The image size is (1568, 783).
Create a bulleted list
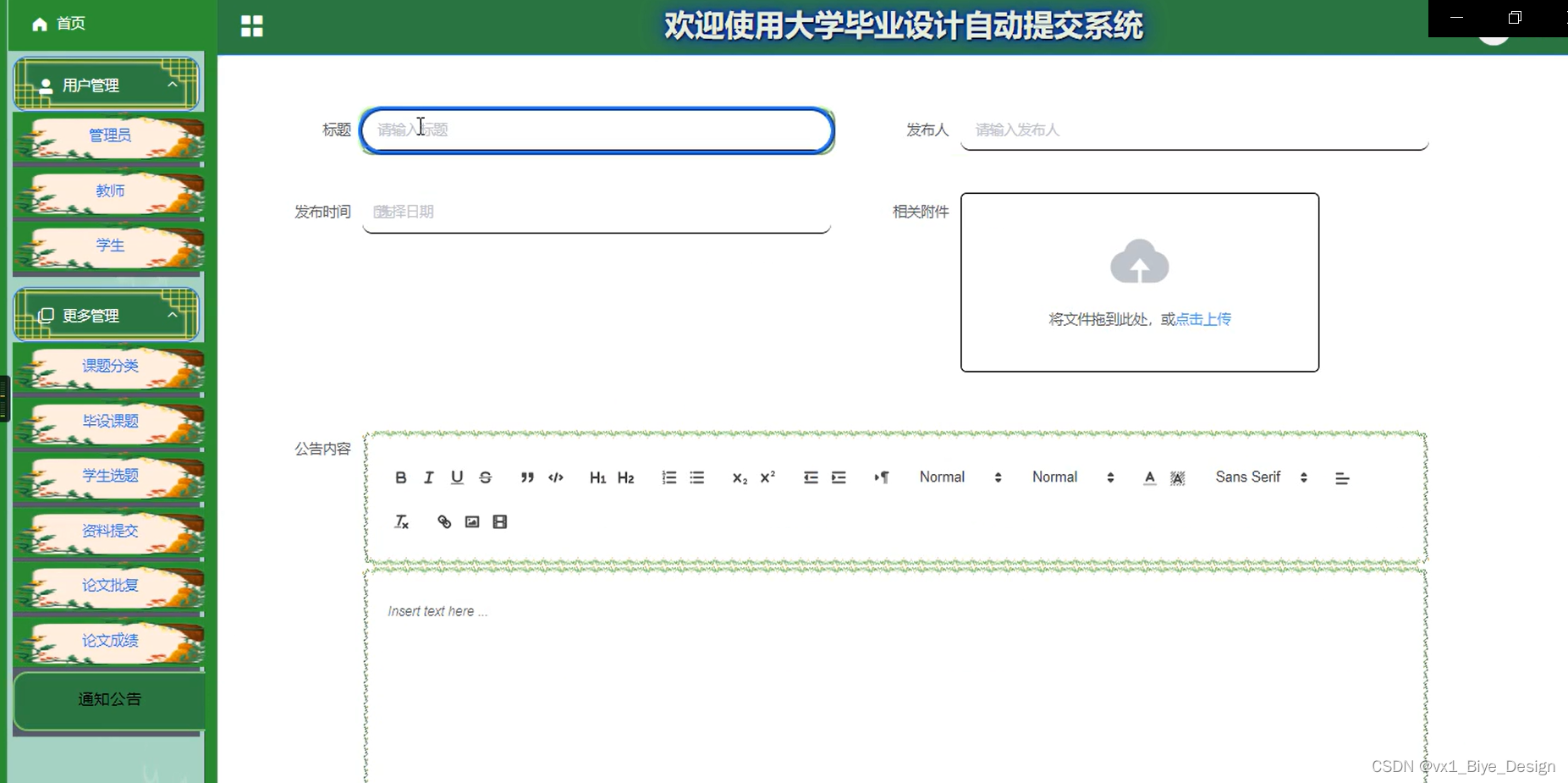tap(697, 477)
